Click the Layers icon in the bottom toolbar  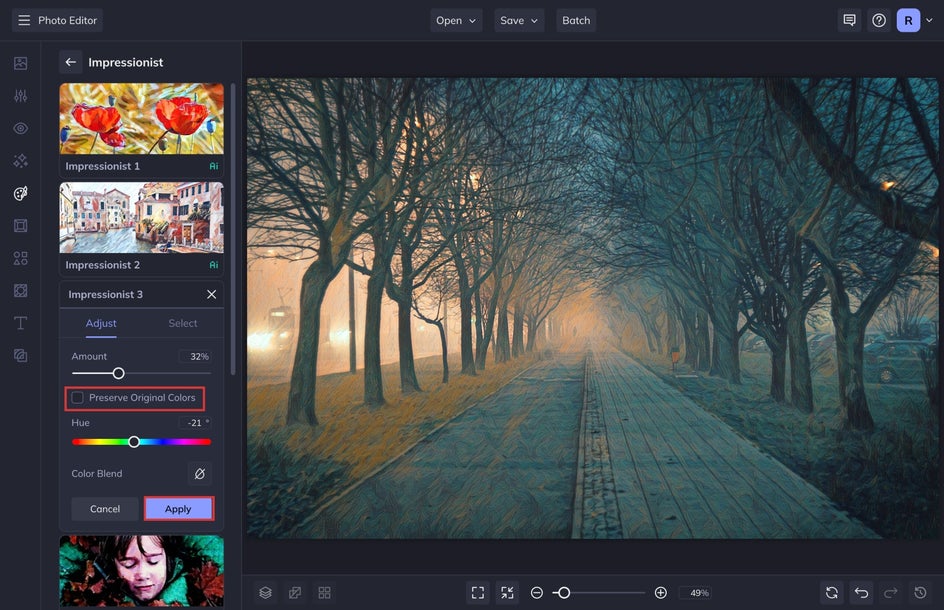265,592
